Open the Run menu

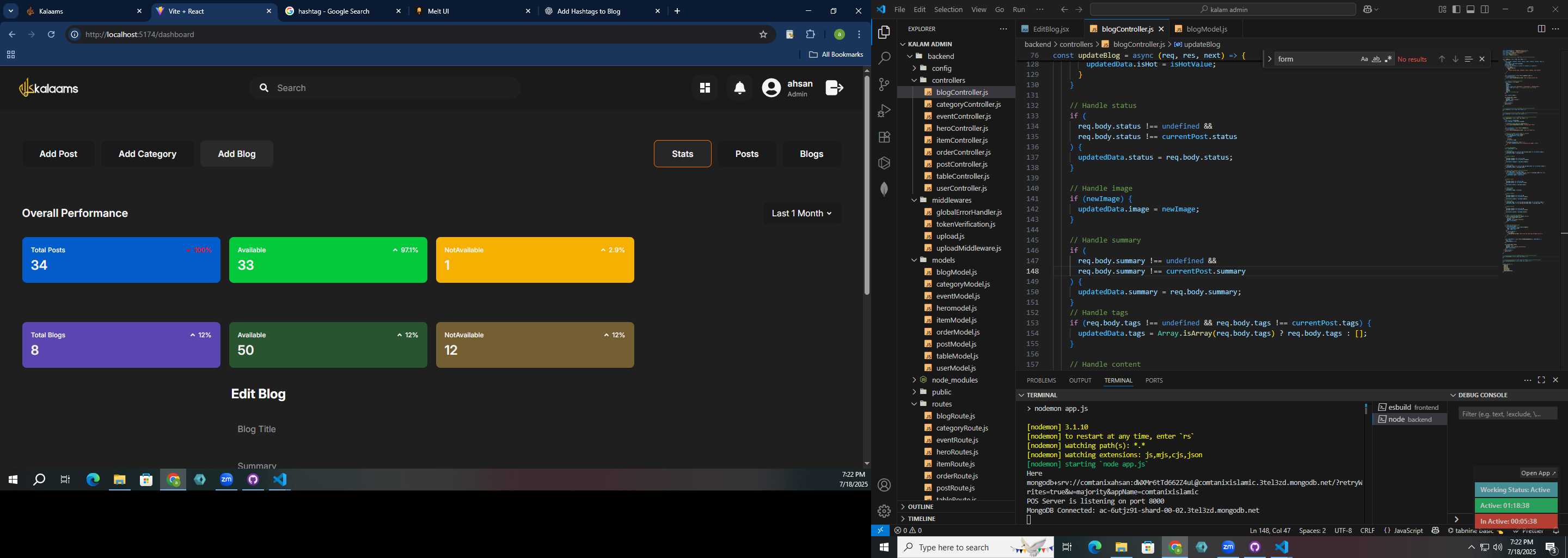coord(1019,10)
